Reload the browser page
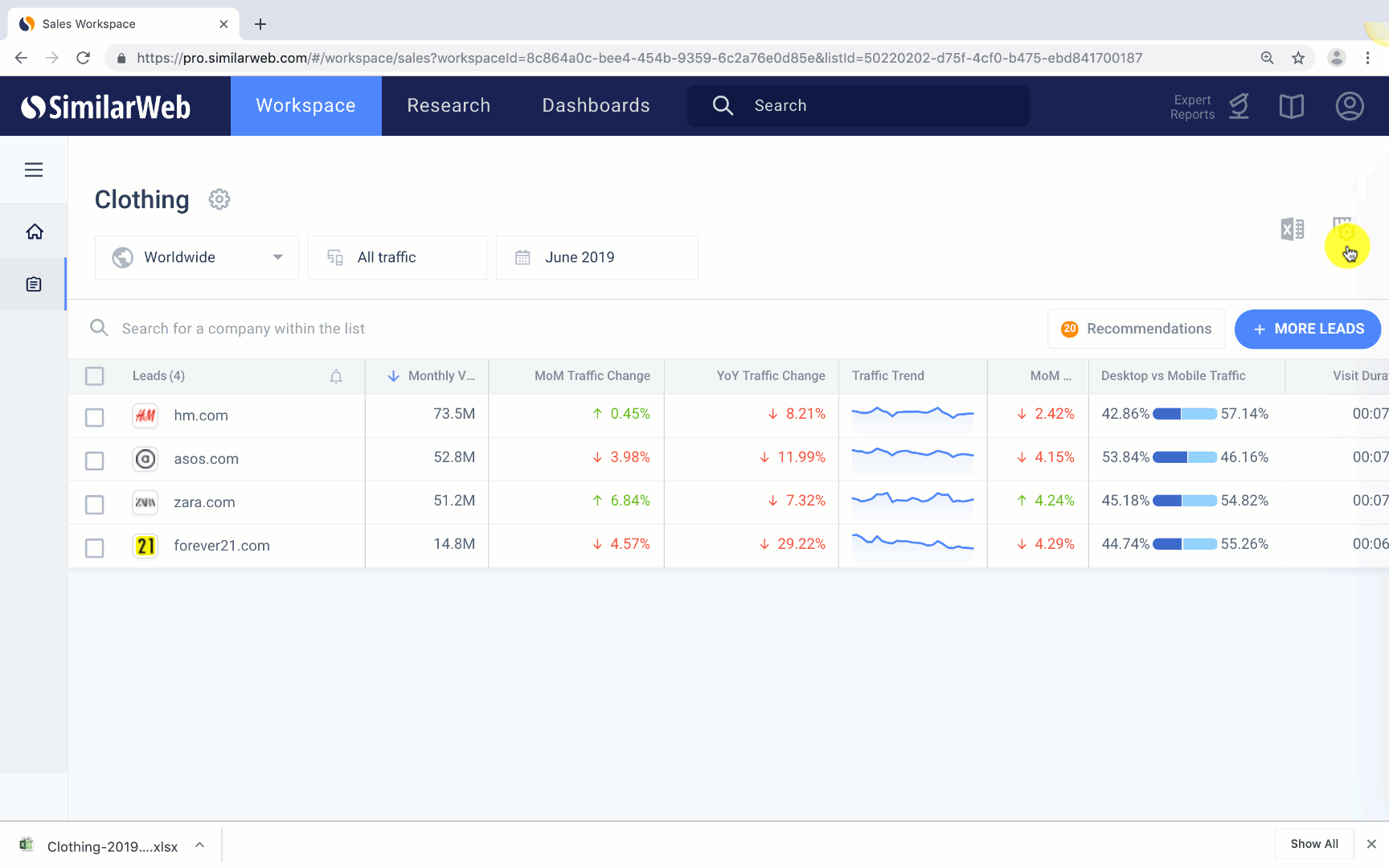The width and height of the screenshot is (1389, 868). (83, 58)
